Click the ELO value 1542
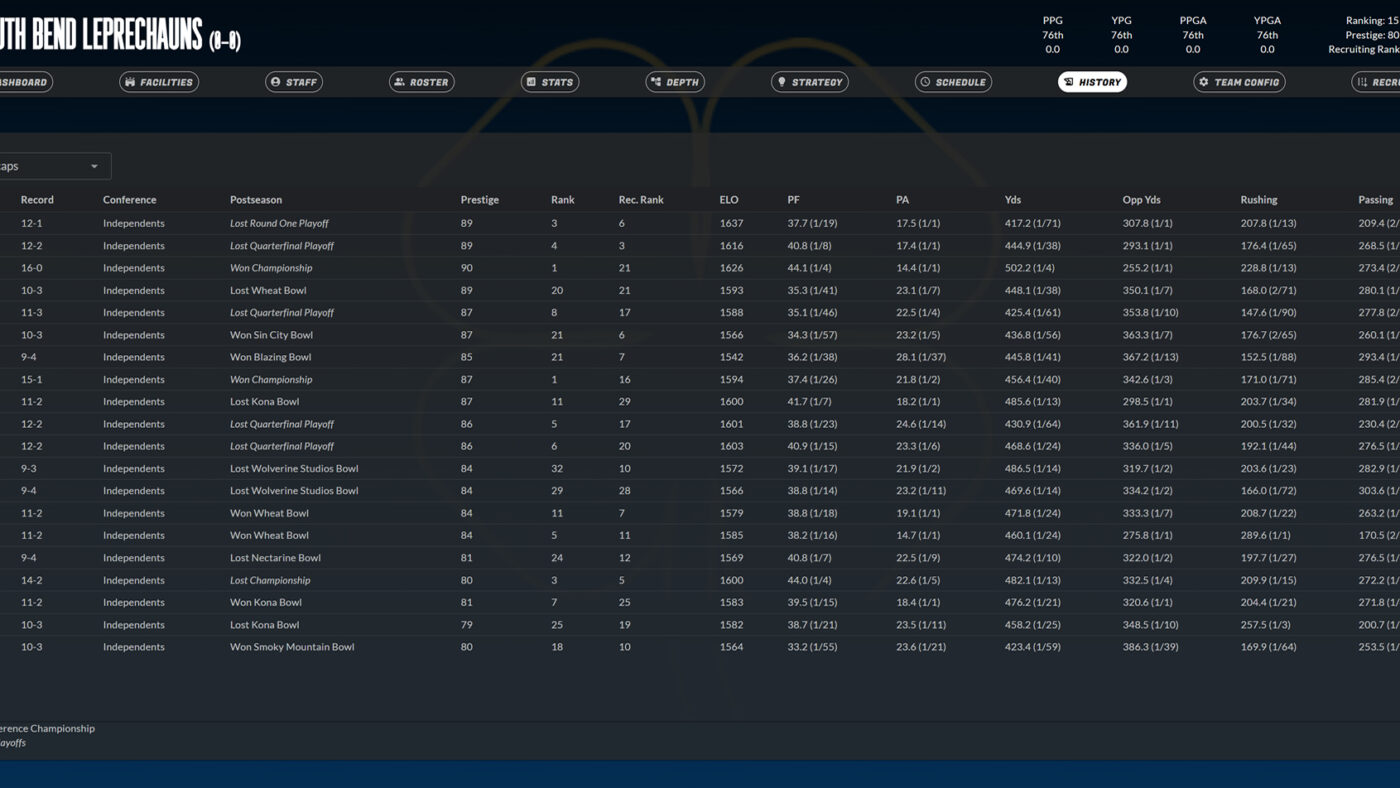The width and height of the screenshot is (1400, 788). tap(731, 357)
